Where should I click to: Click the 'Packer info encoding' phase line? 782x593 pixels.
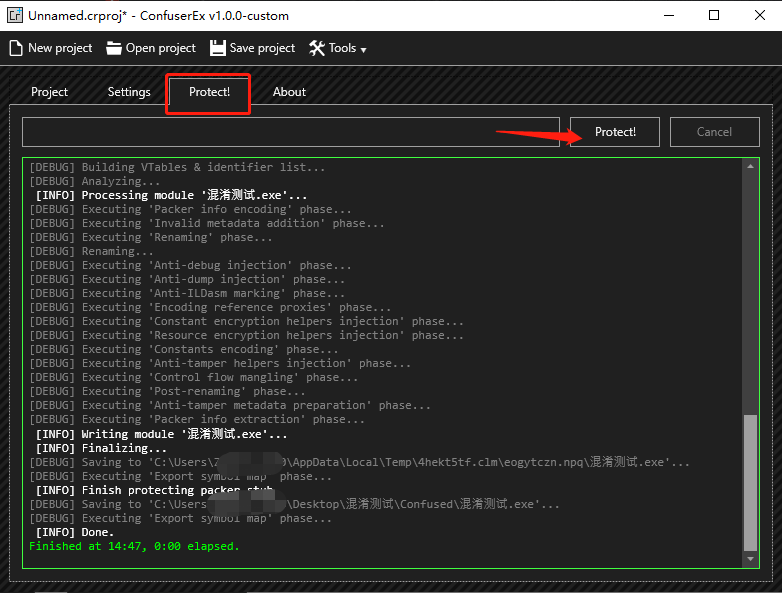[x=190, y=209]
